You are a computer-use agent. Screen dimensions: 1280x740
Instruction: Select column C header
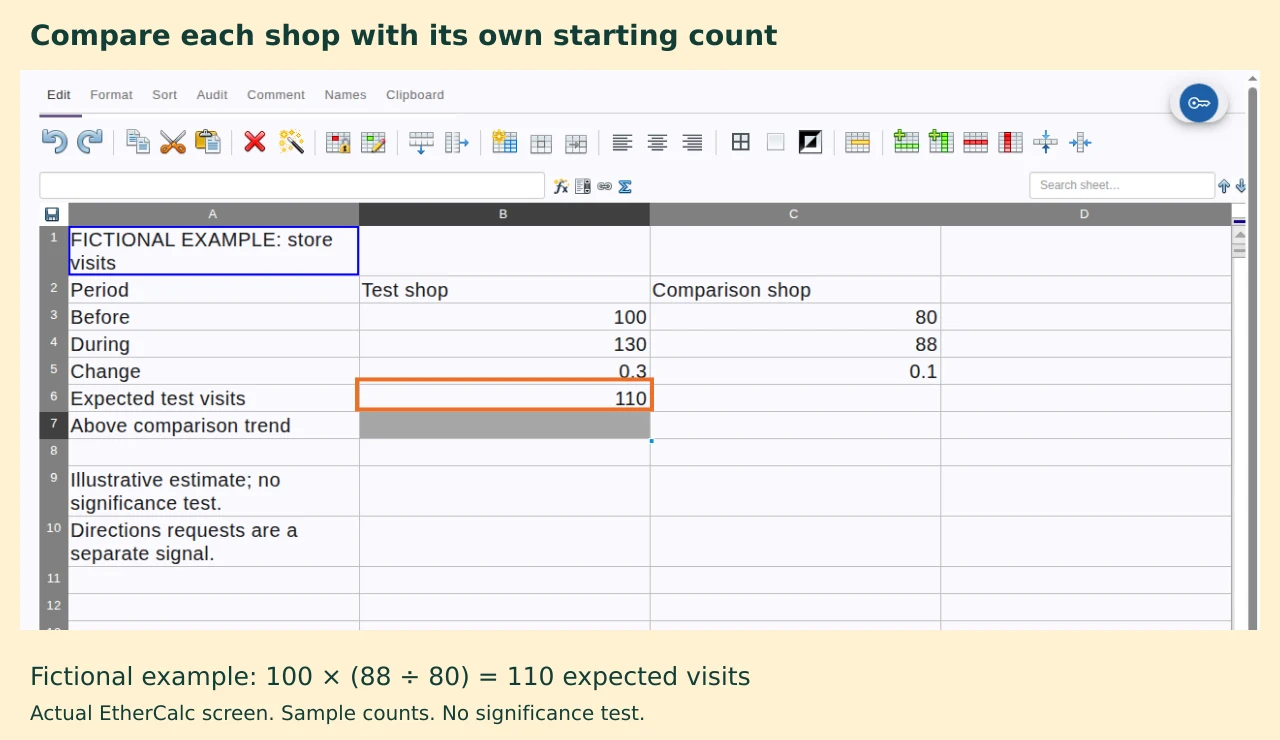point(794,214)
